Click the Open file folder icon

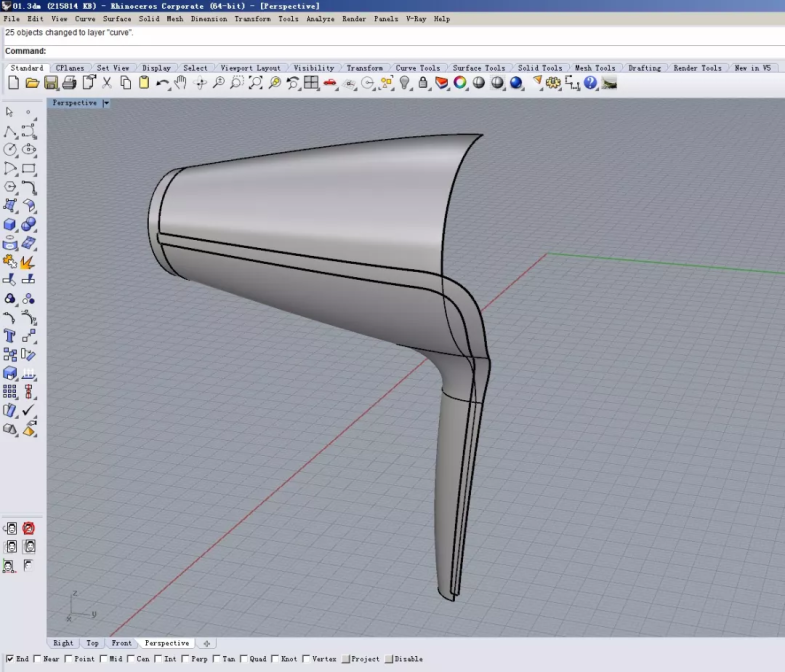point(32,83)
